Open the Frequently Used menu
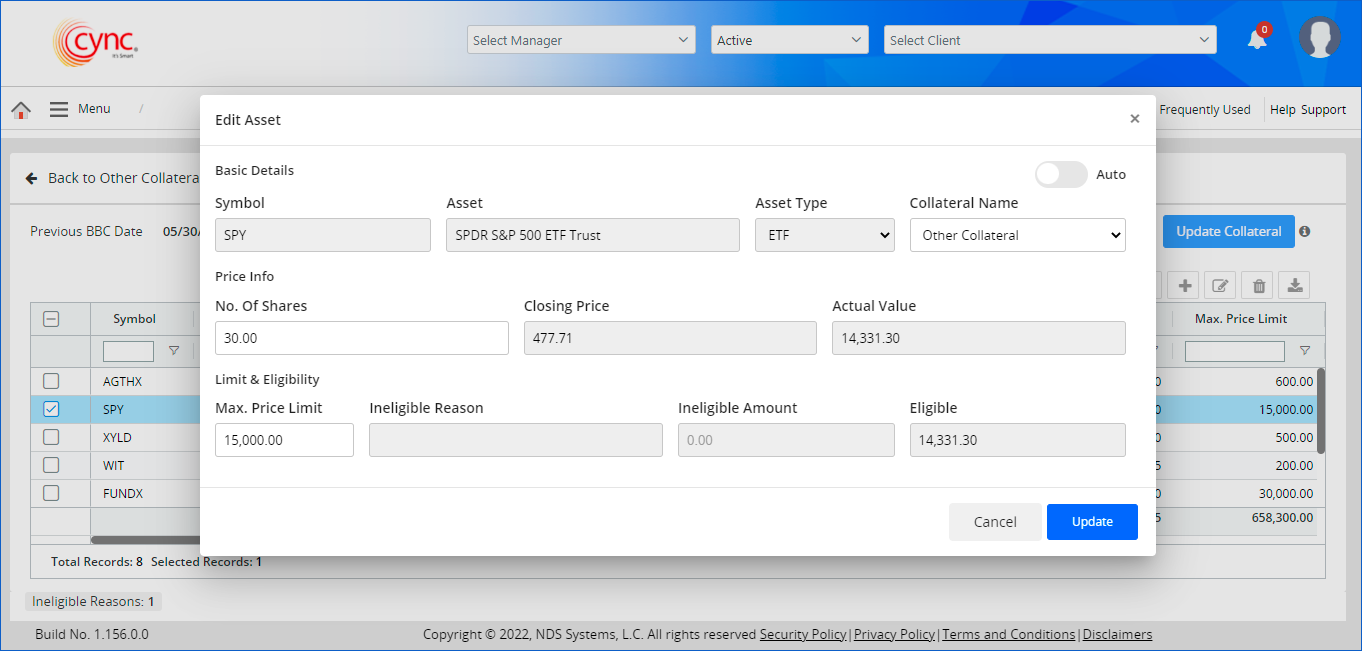 click(x=1204, y=110)
